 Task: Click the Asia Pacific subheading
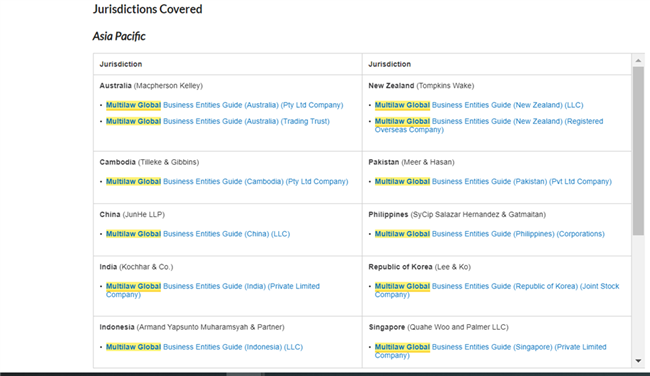pos(119,36)
